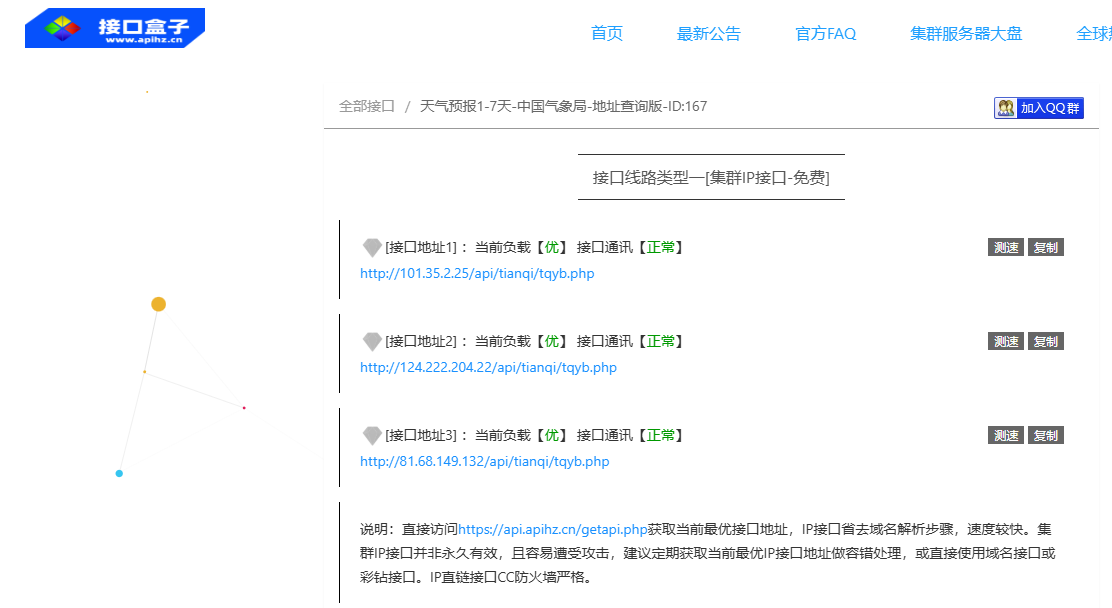The height and width of the screenshot is (608, 1112).
Task: Click the diamond icon beside 接口地址3
Action: [x=372, y=436]
